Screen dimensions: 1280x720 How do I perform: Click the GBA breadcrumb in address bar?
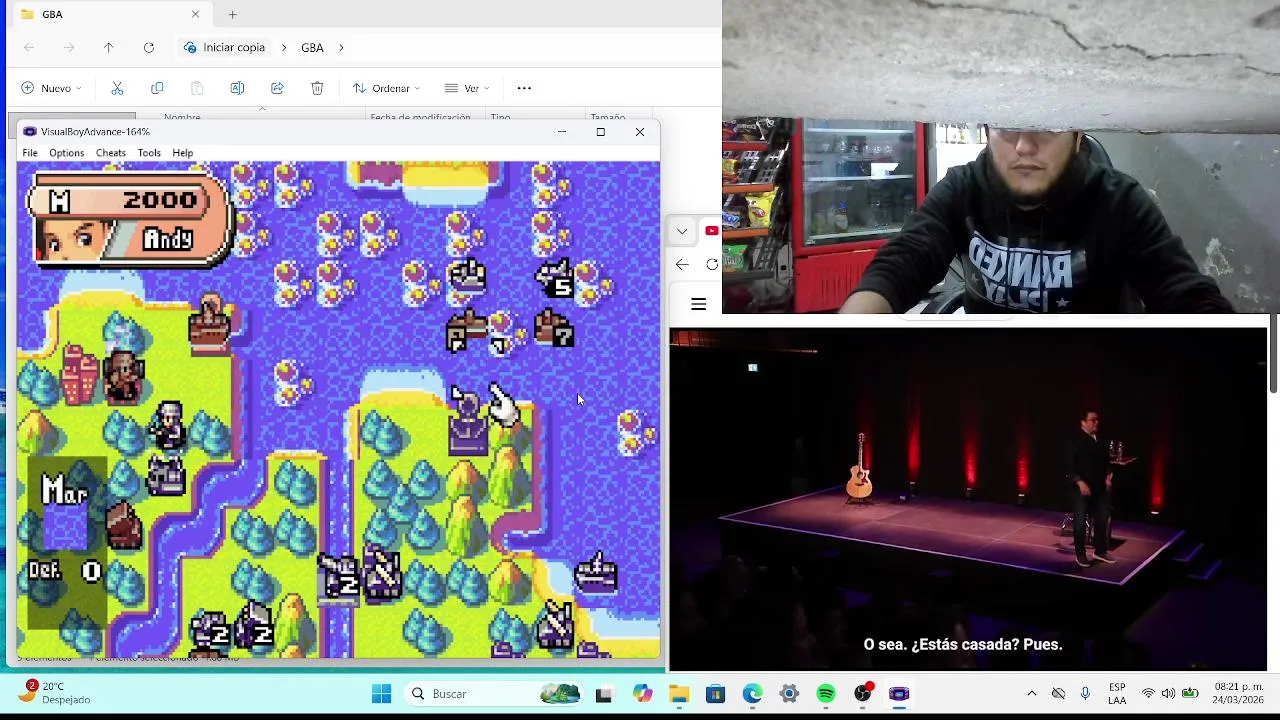(312, 47)
